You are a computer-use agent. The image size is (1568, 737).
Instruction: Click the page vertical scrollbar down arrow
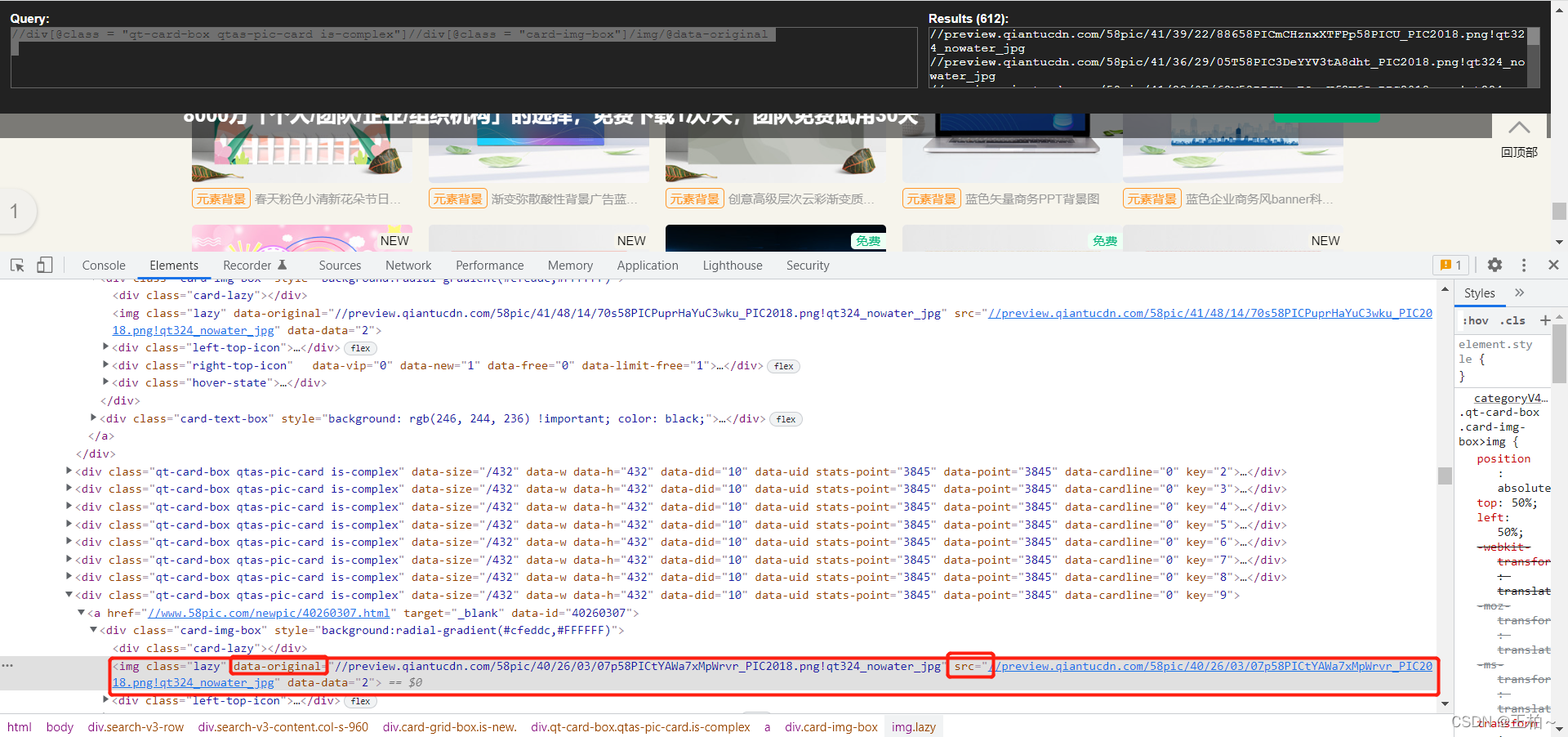[x=1559, y=242]
